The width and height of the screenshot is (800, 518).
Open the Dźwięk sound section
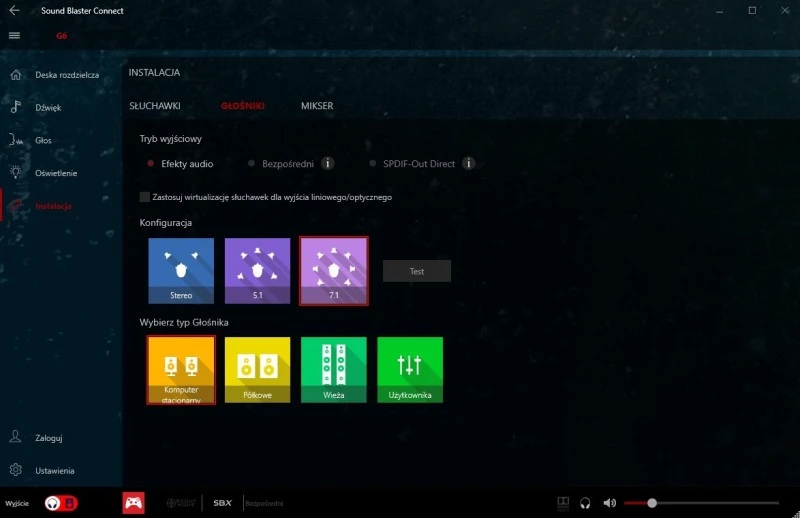click(48, 107)
